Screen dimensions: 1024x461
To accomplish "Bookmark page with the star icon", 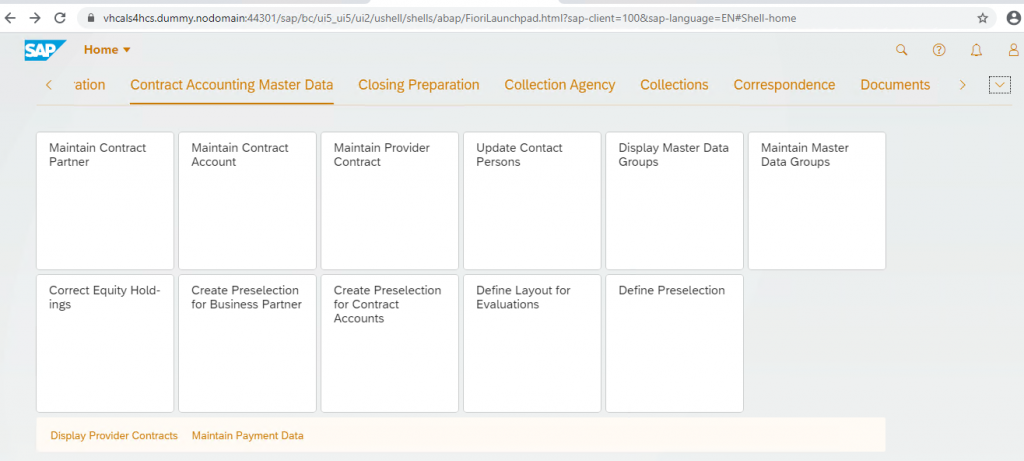I will pos(982,18).
